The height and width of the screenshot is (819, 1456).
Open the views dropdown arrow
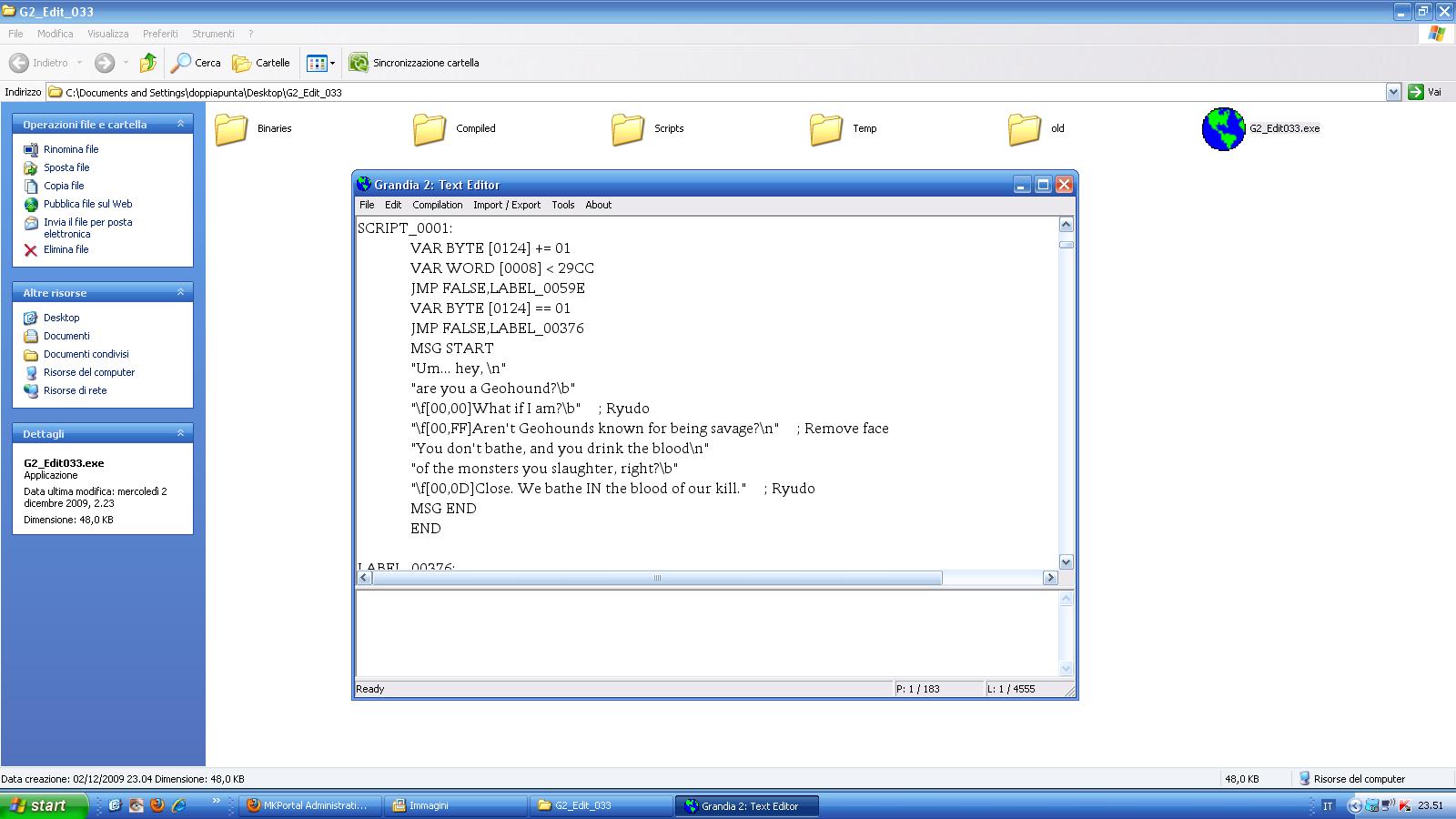tap(332, 63)
